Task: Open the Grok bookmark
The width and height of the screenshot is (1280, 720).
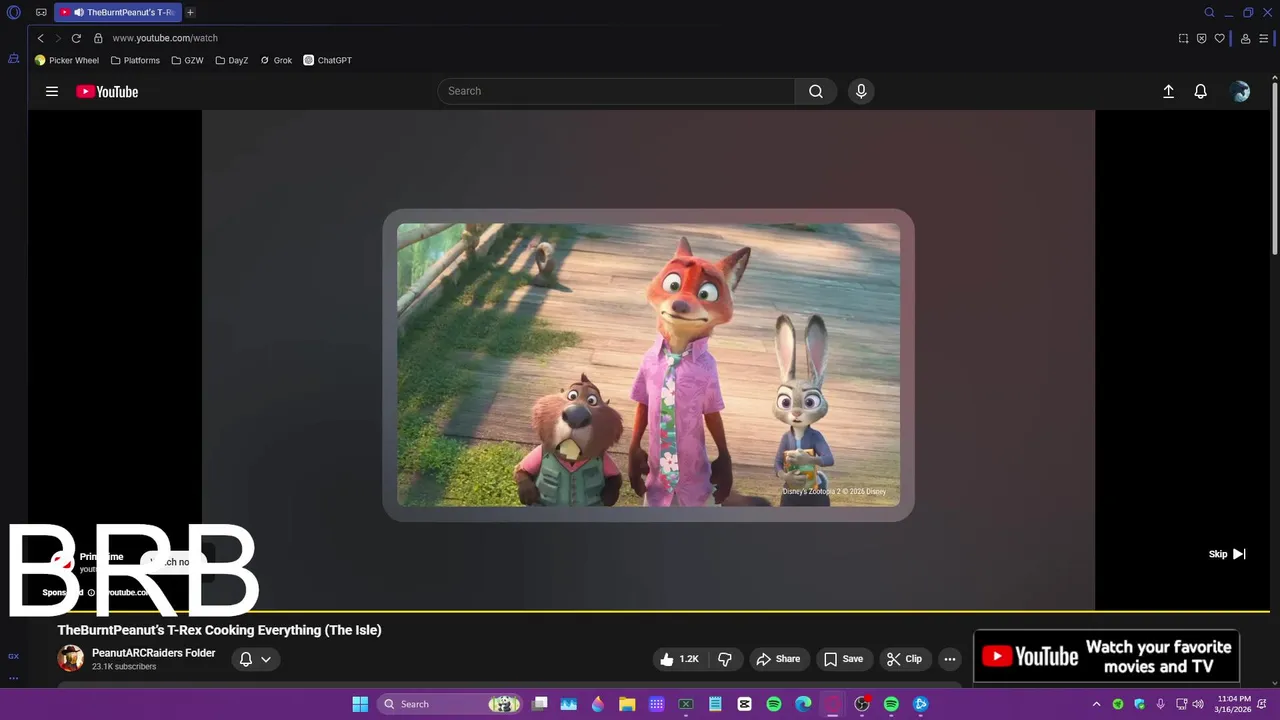Action: coord(276,60)
